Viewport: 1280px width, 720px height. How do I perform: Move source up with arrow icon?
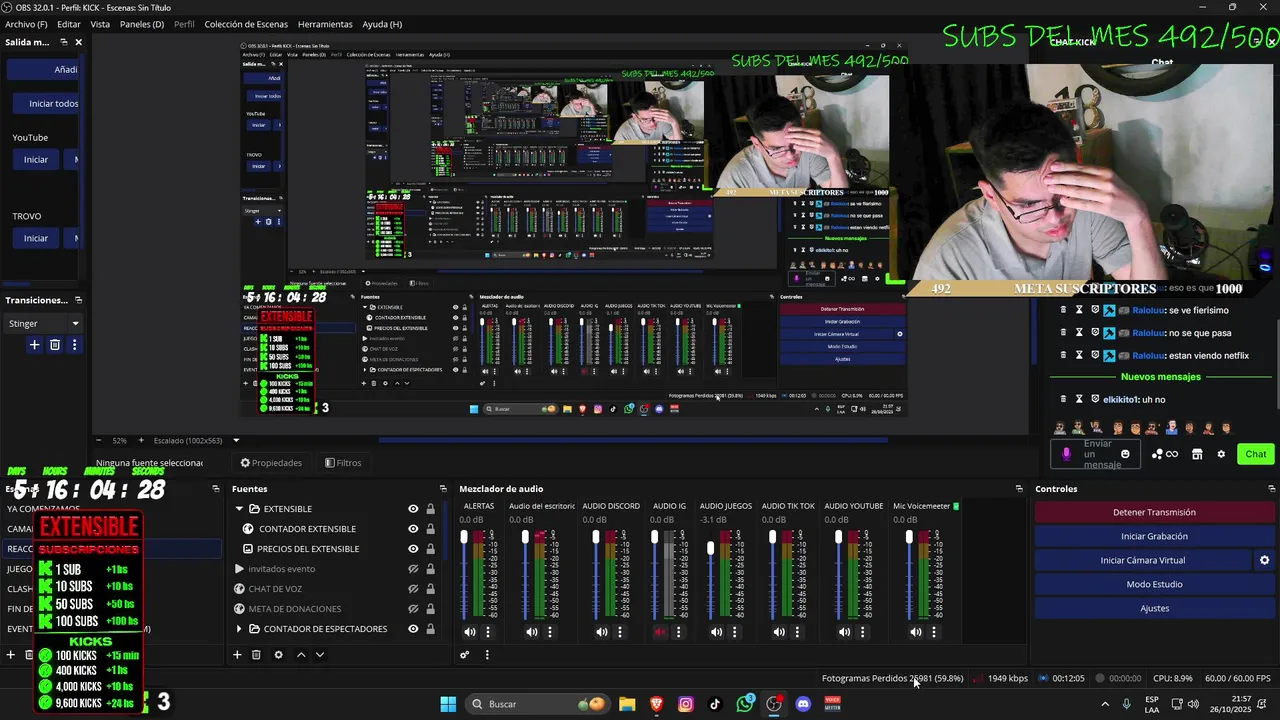(x=301, y=655)
